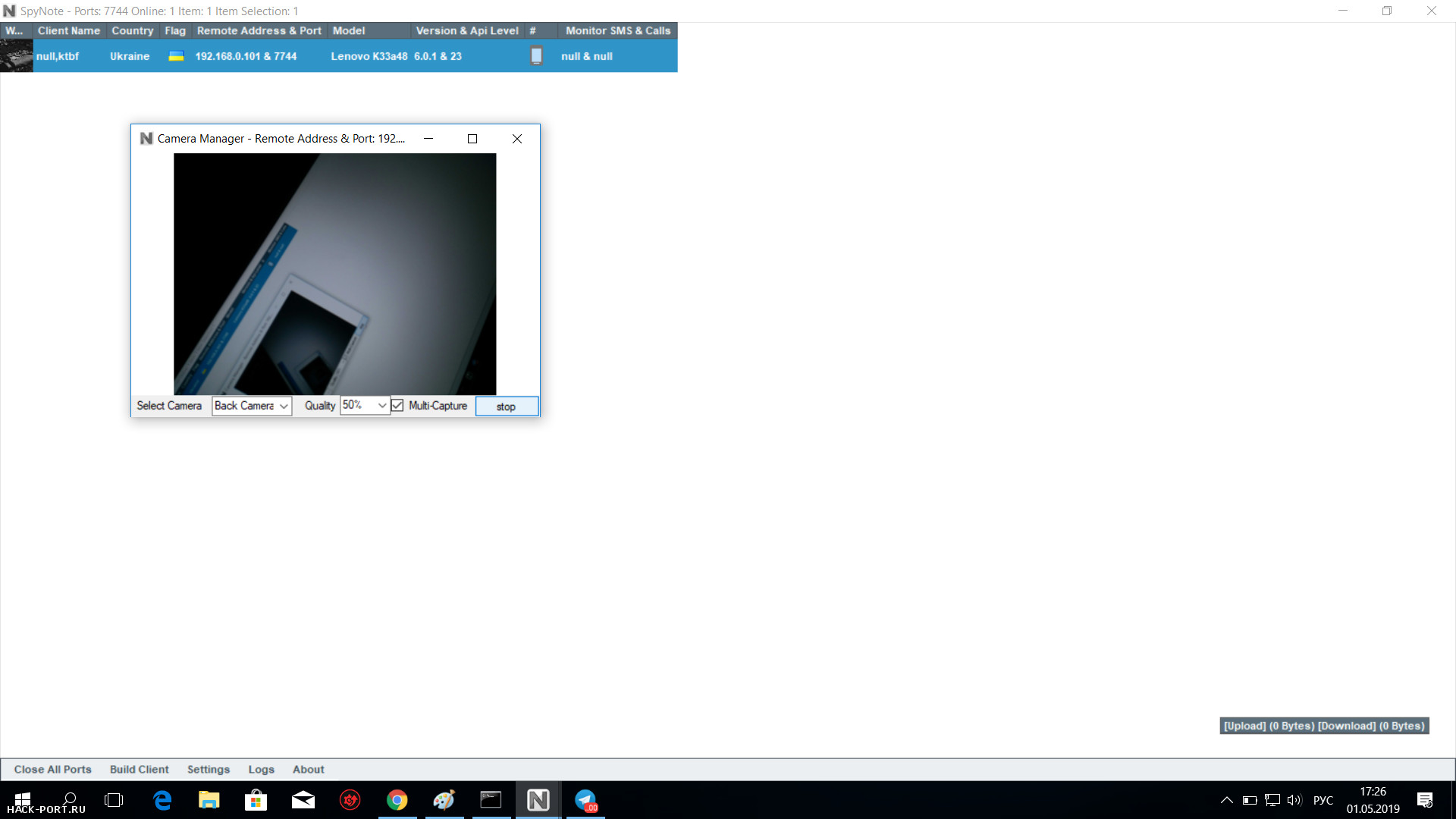The width and height of the screenshot is (1456, 819).
Task: Click the W... column header
Action: pos(14,30)
